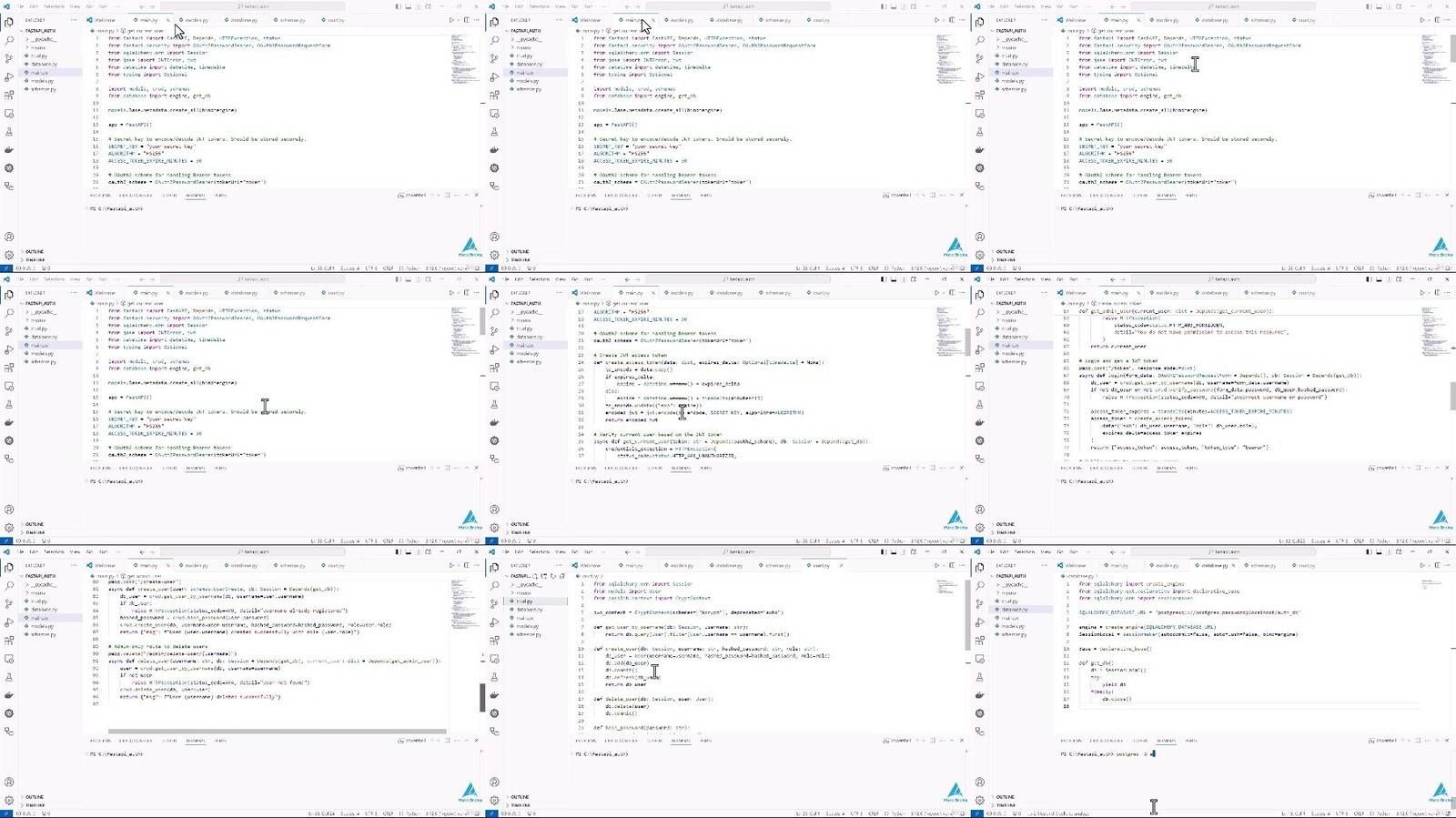Open Accounts icon in database.py frame
Viewport: 1456px width, 818px height.
point(980,783)
